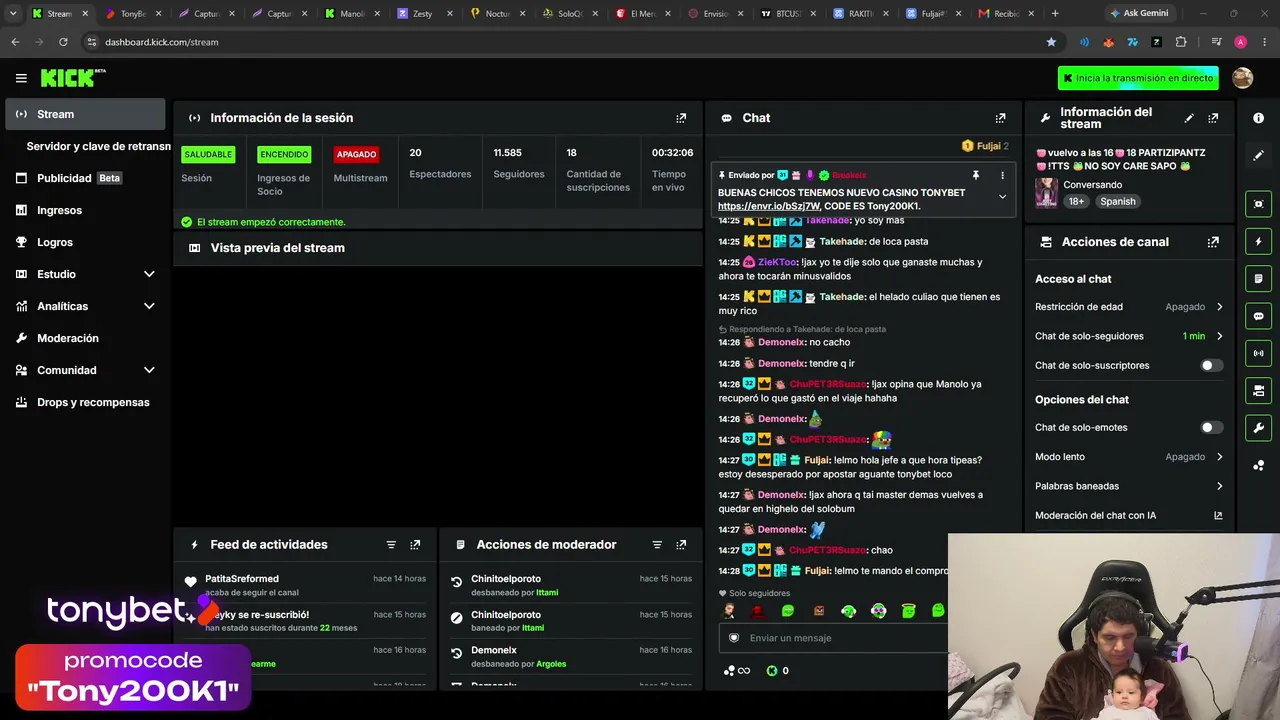Click the stream category thumbnail for Conversando

1047,193
